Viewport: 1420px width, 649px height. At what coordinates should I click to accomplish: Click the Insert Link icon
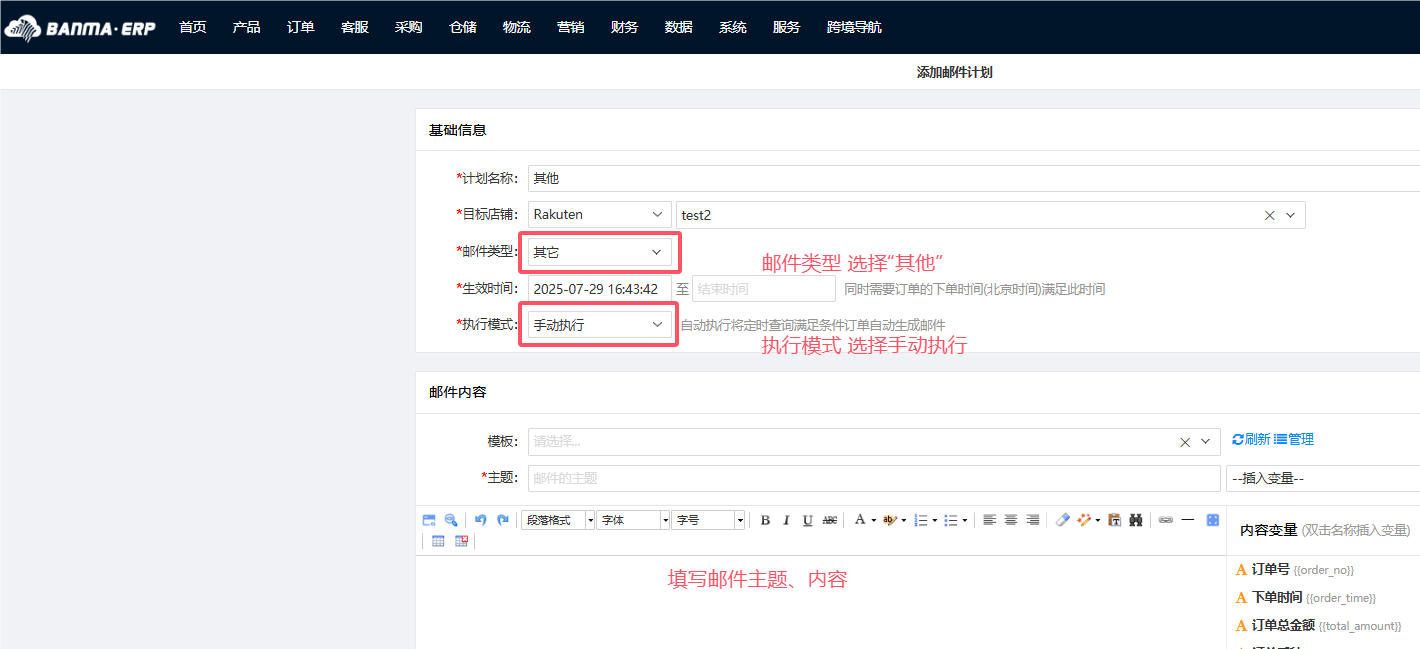coord(1165,519)
